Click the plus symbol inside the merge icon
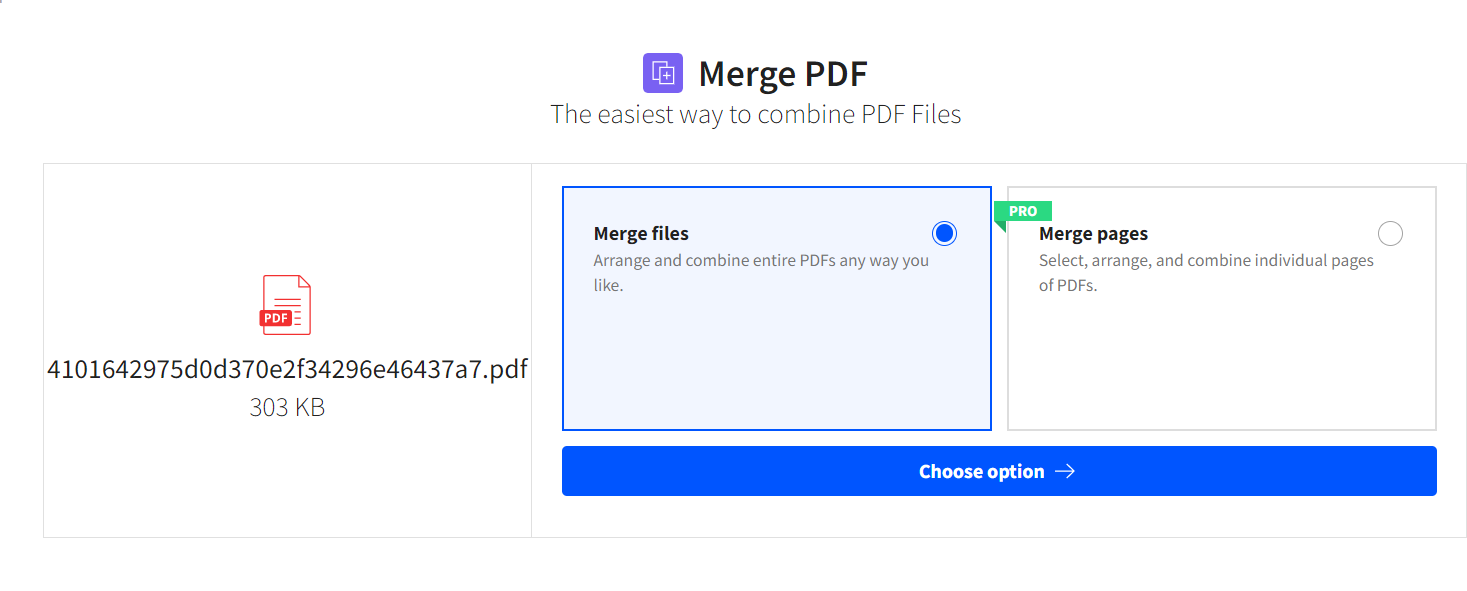The image size is (1467, 591). (x=666, y=76)
